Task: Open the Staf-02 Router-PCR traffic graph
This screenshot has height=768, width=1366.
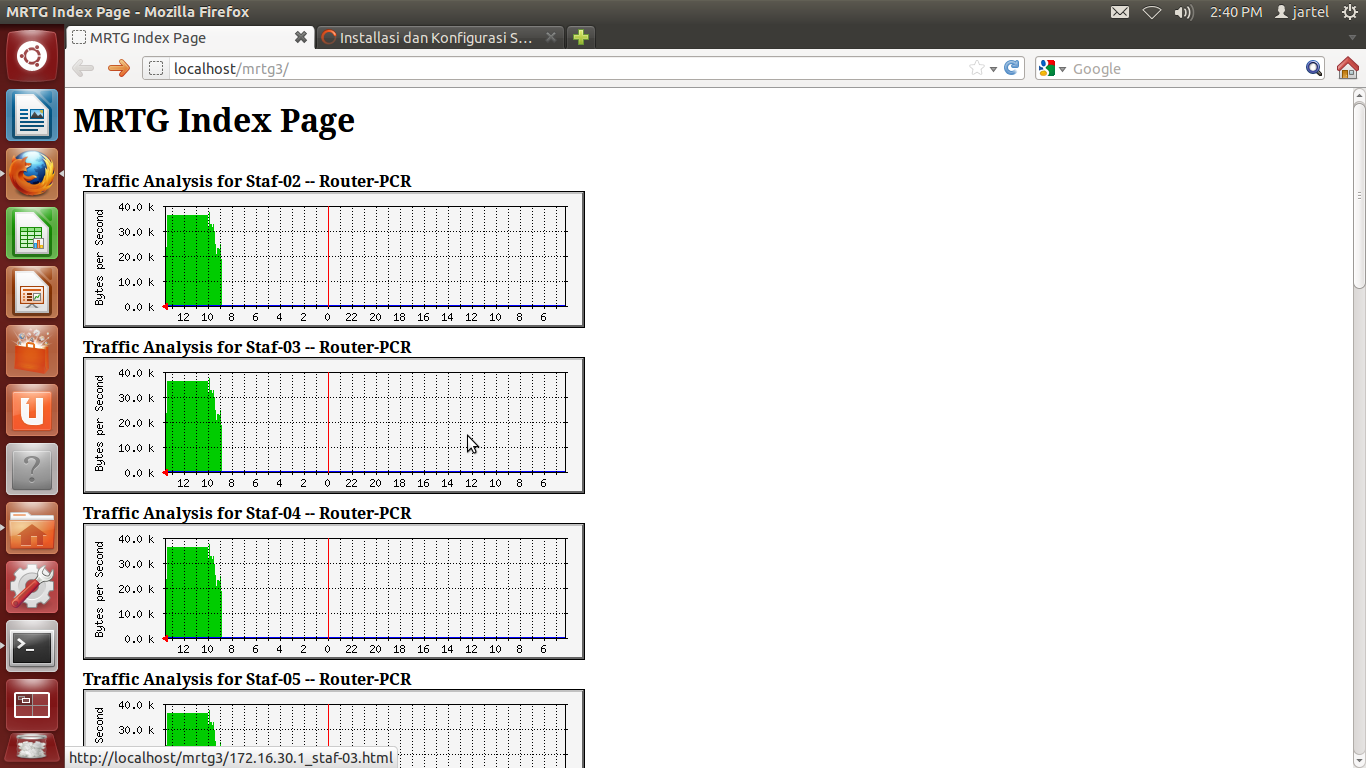Action: tap(334, 259)
